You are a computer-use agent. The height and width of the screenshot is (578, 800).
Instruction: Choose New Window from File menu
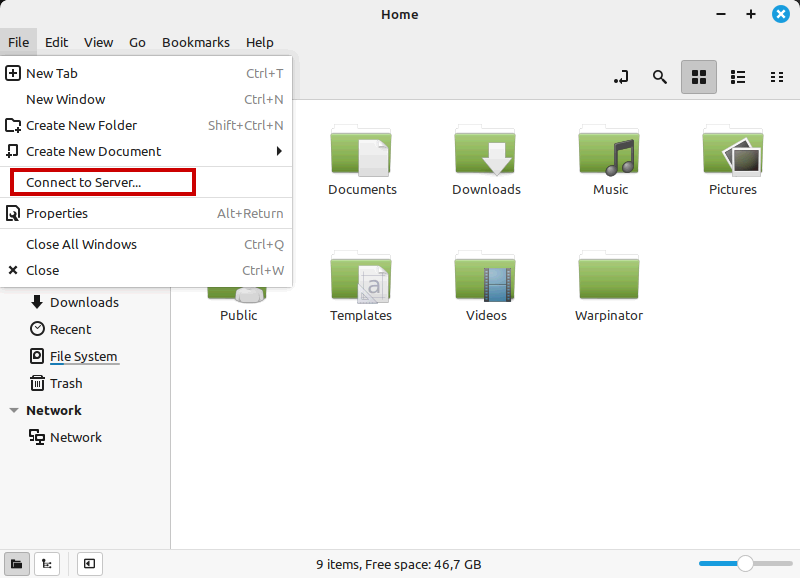point(146,99)
